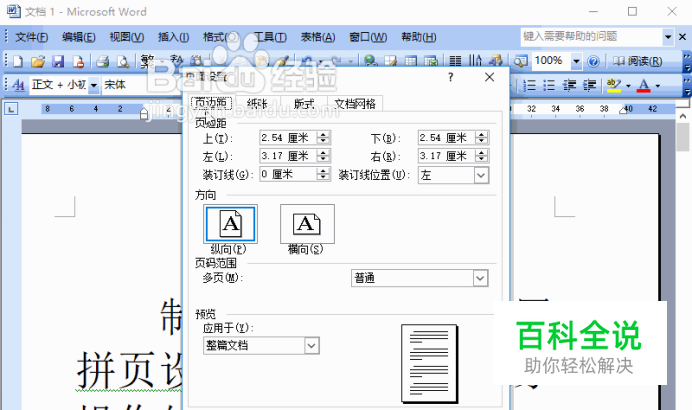Switch to 版式 tab

(x=304, y=104)
